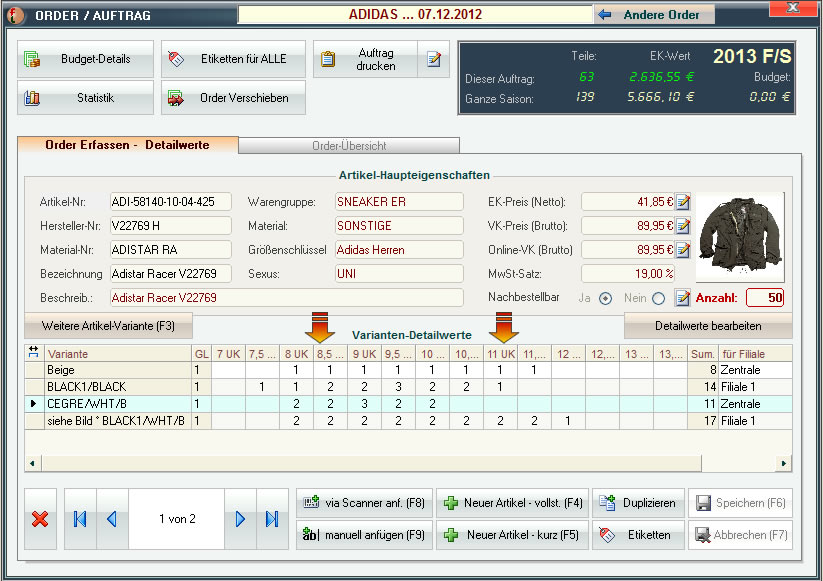The image size is (823, 581).
Task: Close the Order / Auftrag window
Action: tap(793, 8)
